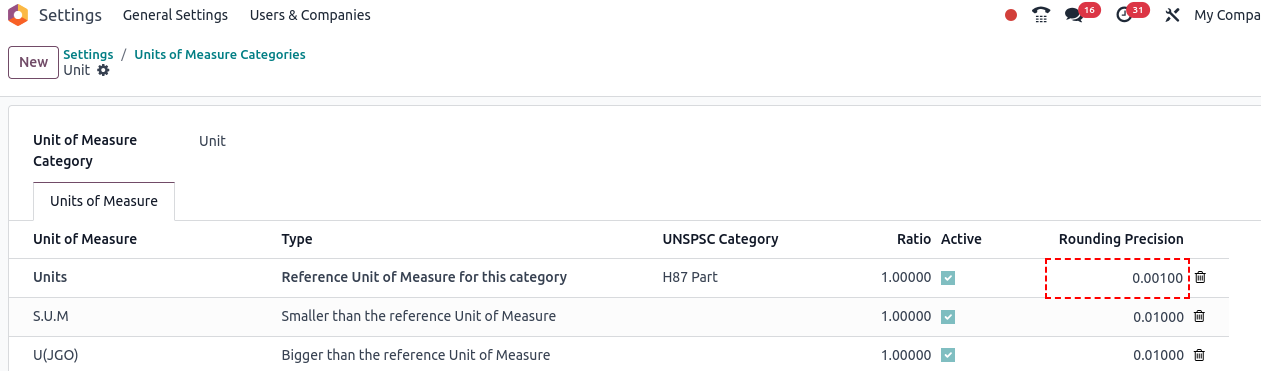Open the Users & Companies menu
1261x371 pixels.
[310, 15]
